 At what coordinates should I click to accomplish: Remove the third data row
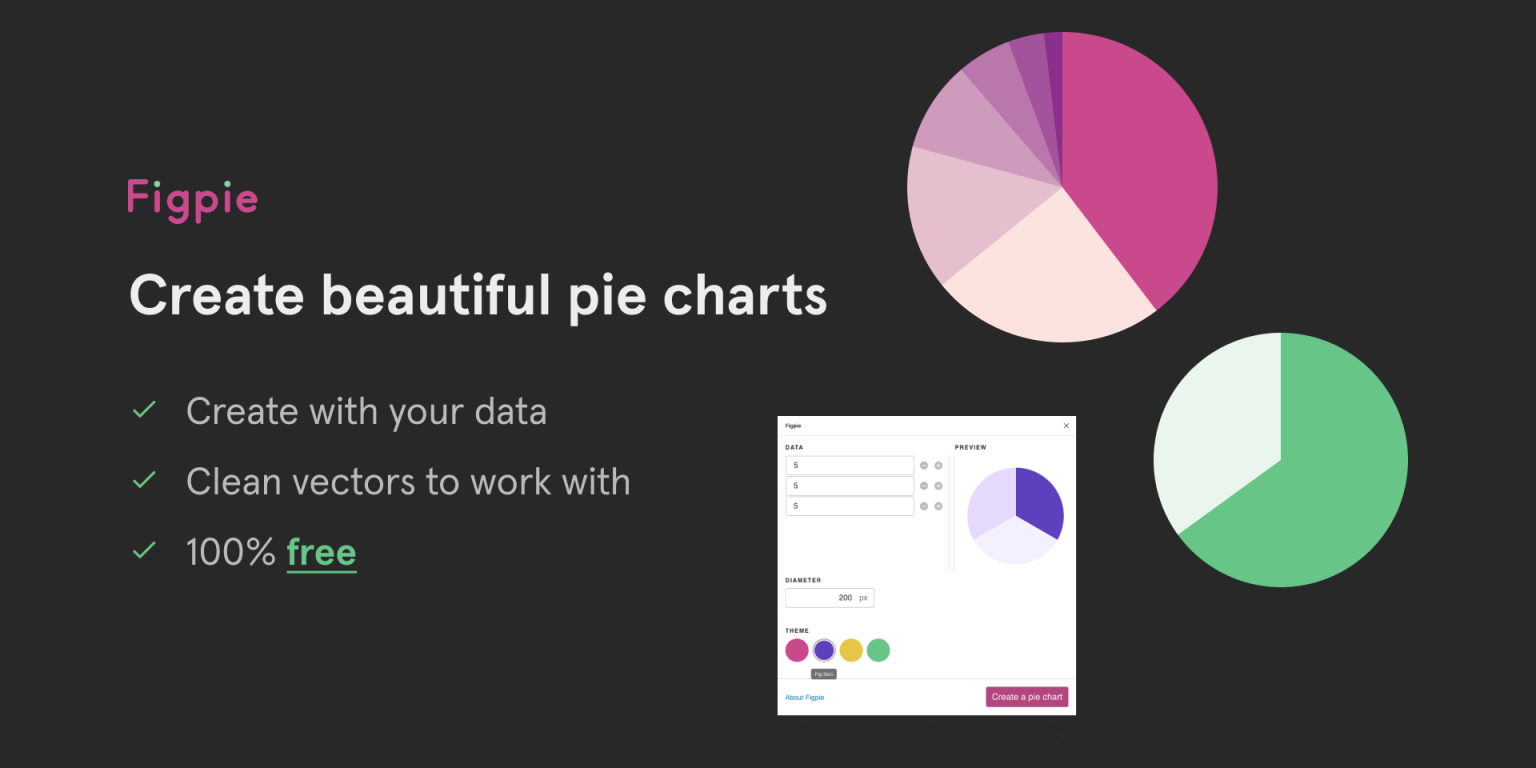point(924,506)
